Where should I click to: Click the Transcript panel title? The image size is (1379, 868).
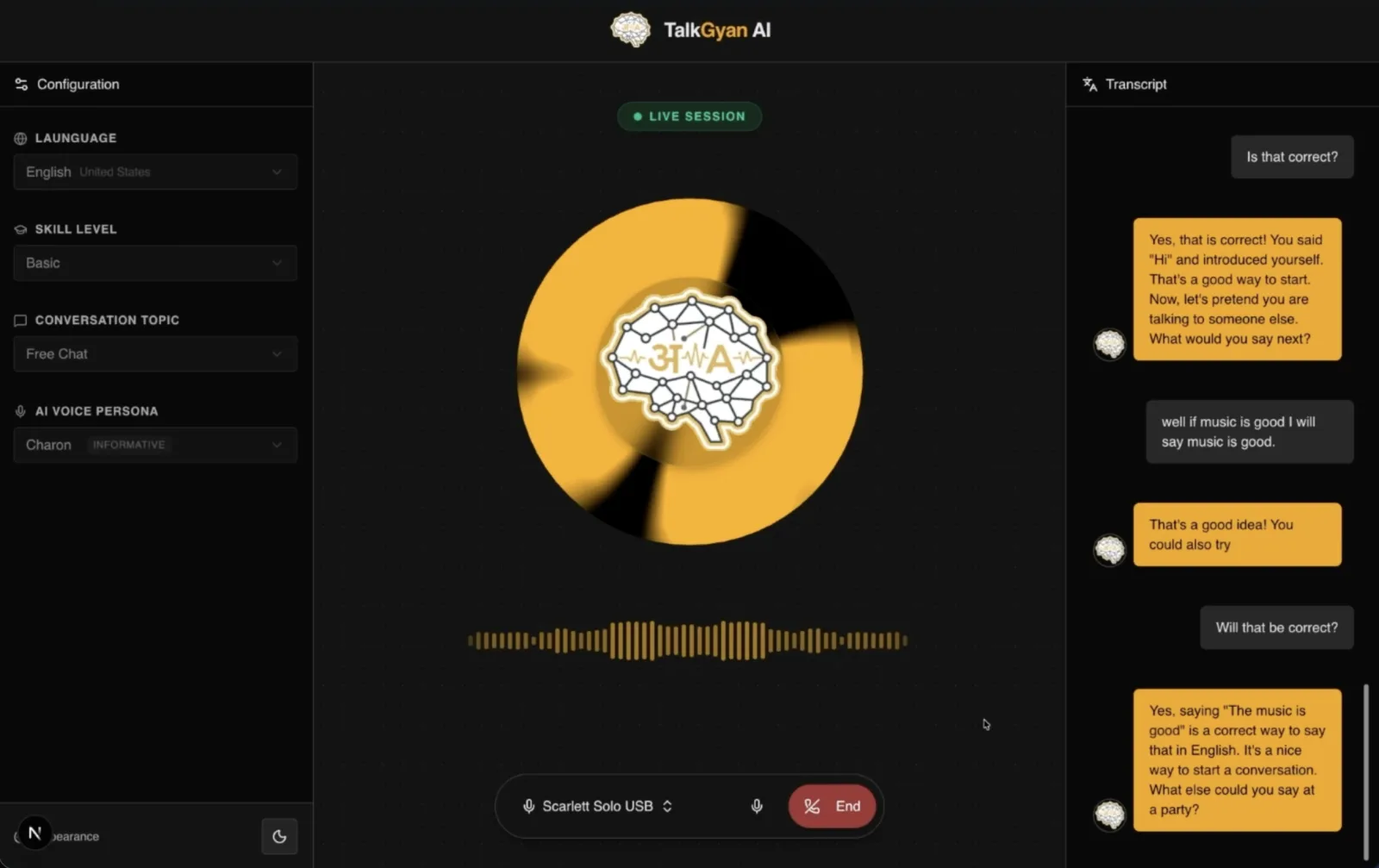coord(1136,84)
